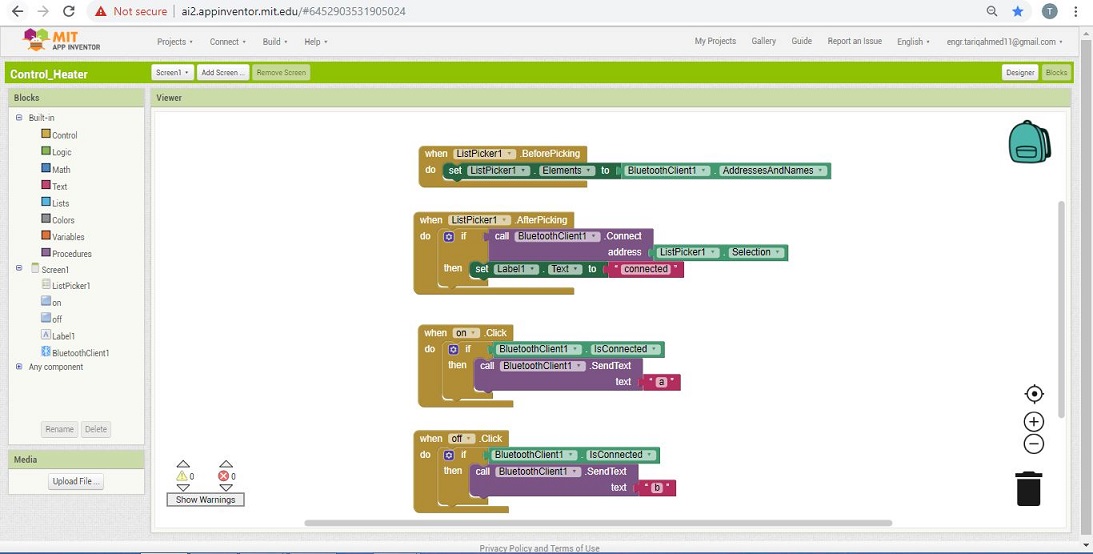
Task: Click the MIT App Inventor logo
Action: coord(61,40)
